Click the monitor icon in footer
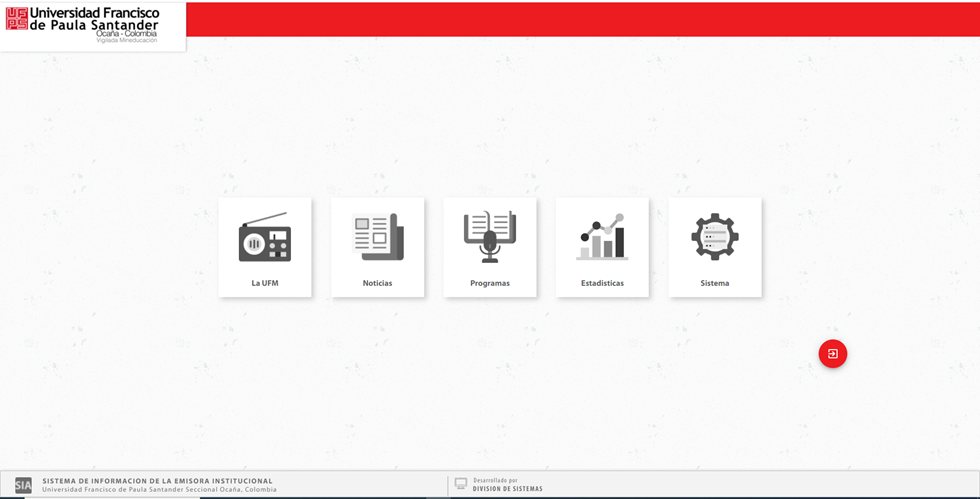This screenshot has width=980, height=499. [x=461, y=484]
